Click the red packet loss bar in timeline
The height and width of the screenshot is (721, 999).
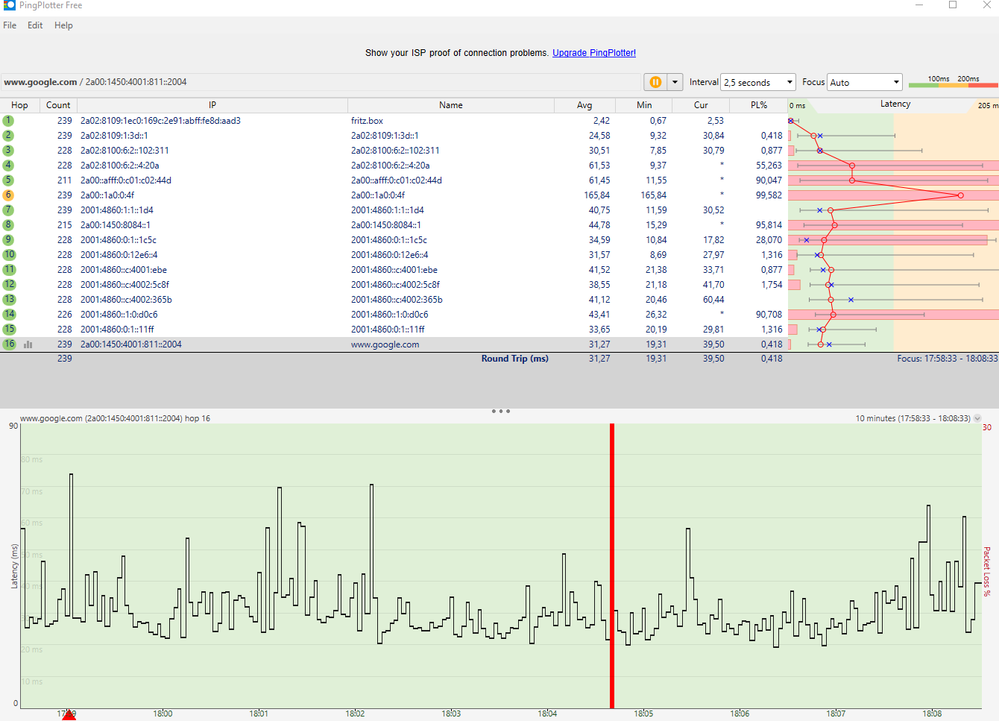tap(612, 566)
